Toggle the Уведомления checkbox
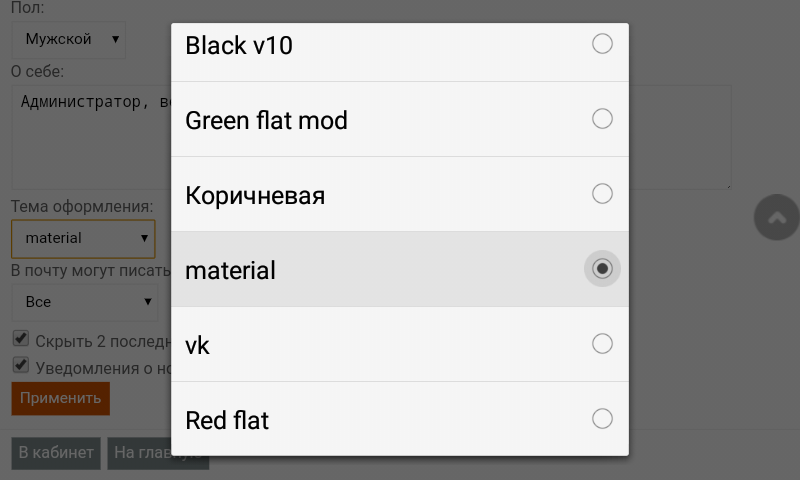Viewport: 800px width, 480px height. [20, 366]
